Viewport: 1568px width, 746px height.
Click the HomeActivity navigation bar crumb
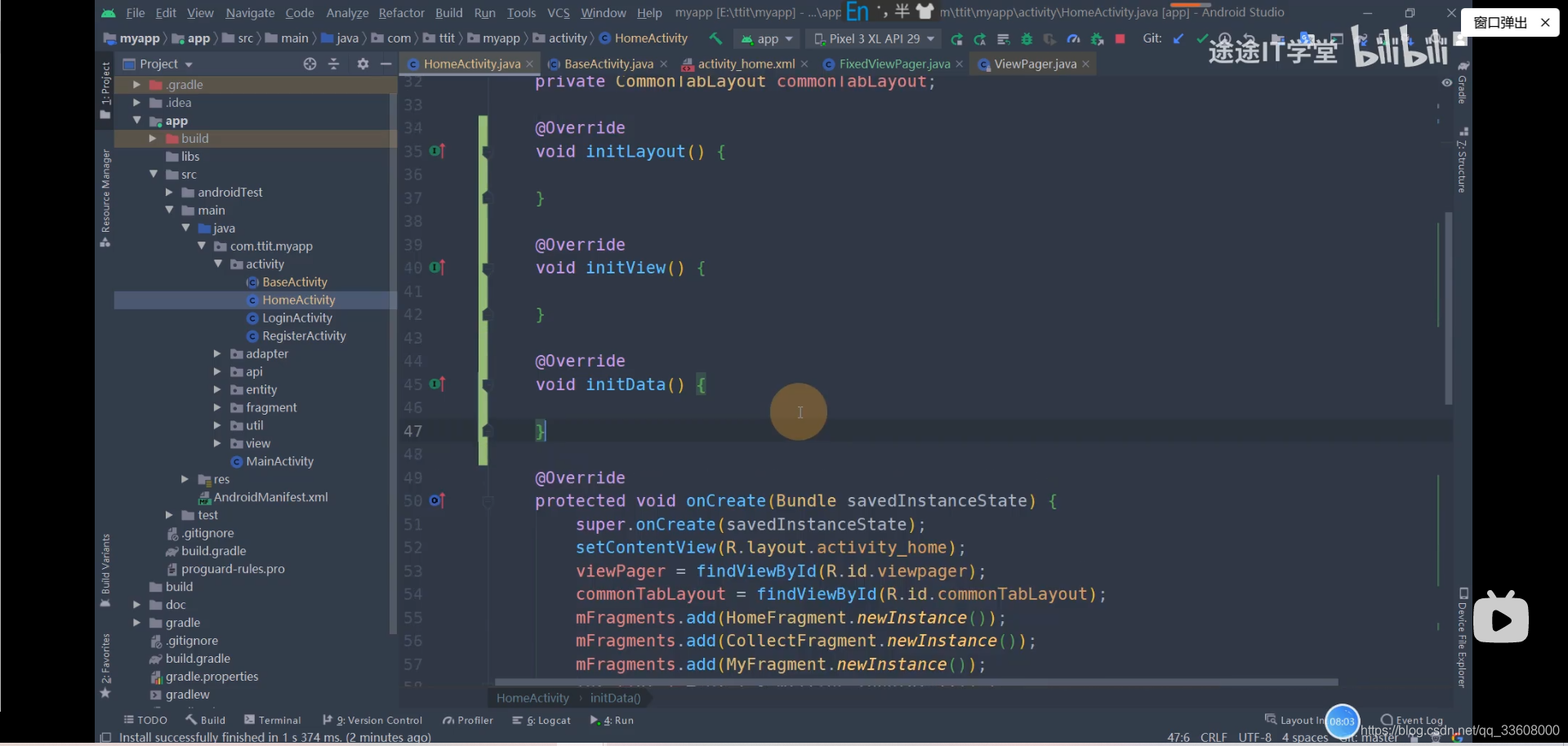coord(644,38)
